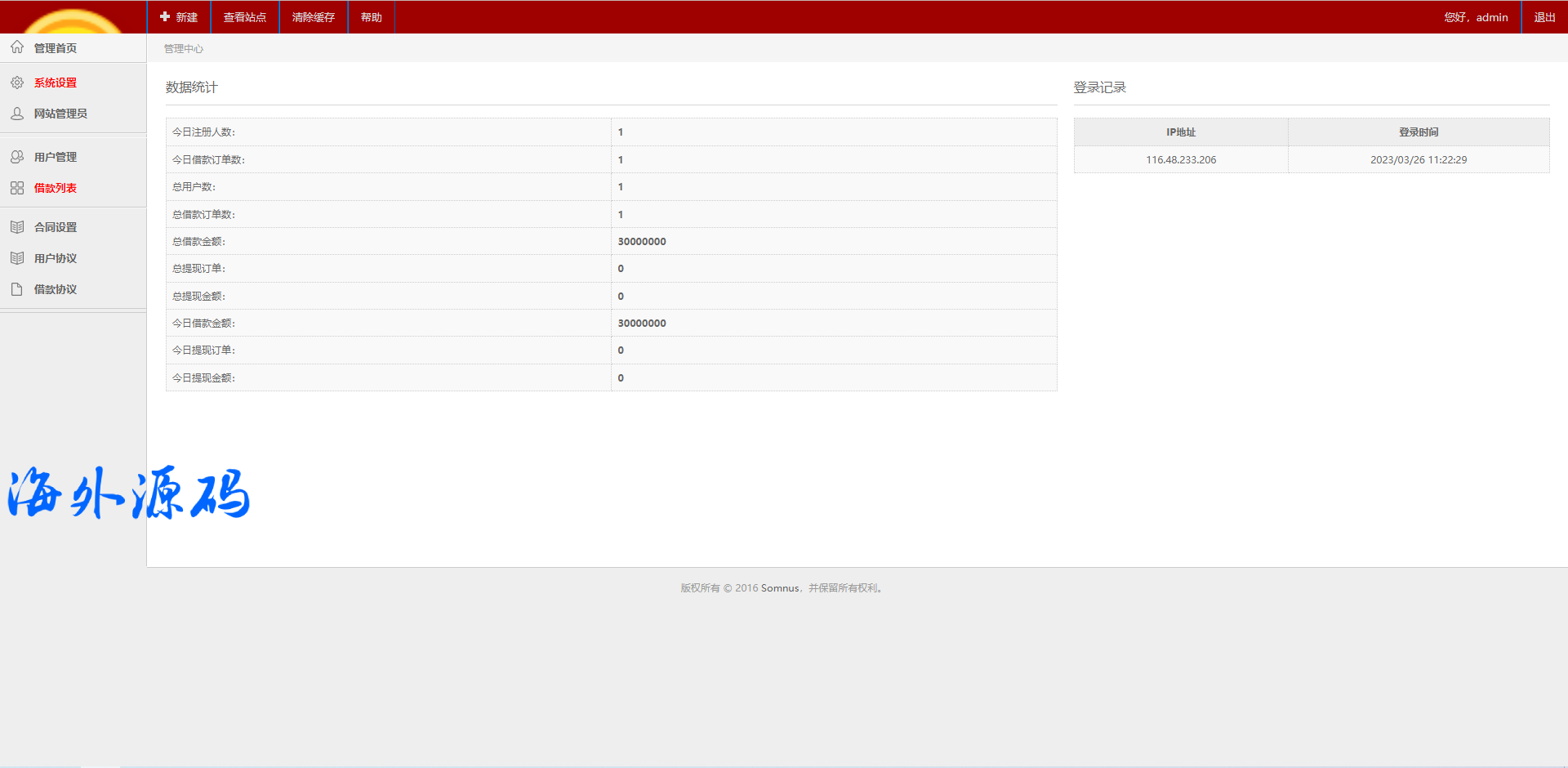The height and width of the screenshot is (768, 1568).
Task: Click the book icon for 用户协议
Action: point(17,258)
